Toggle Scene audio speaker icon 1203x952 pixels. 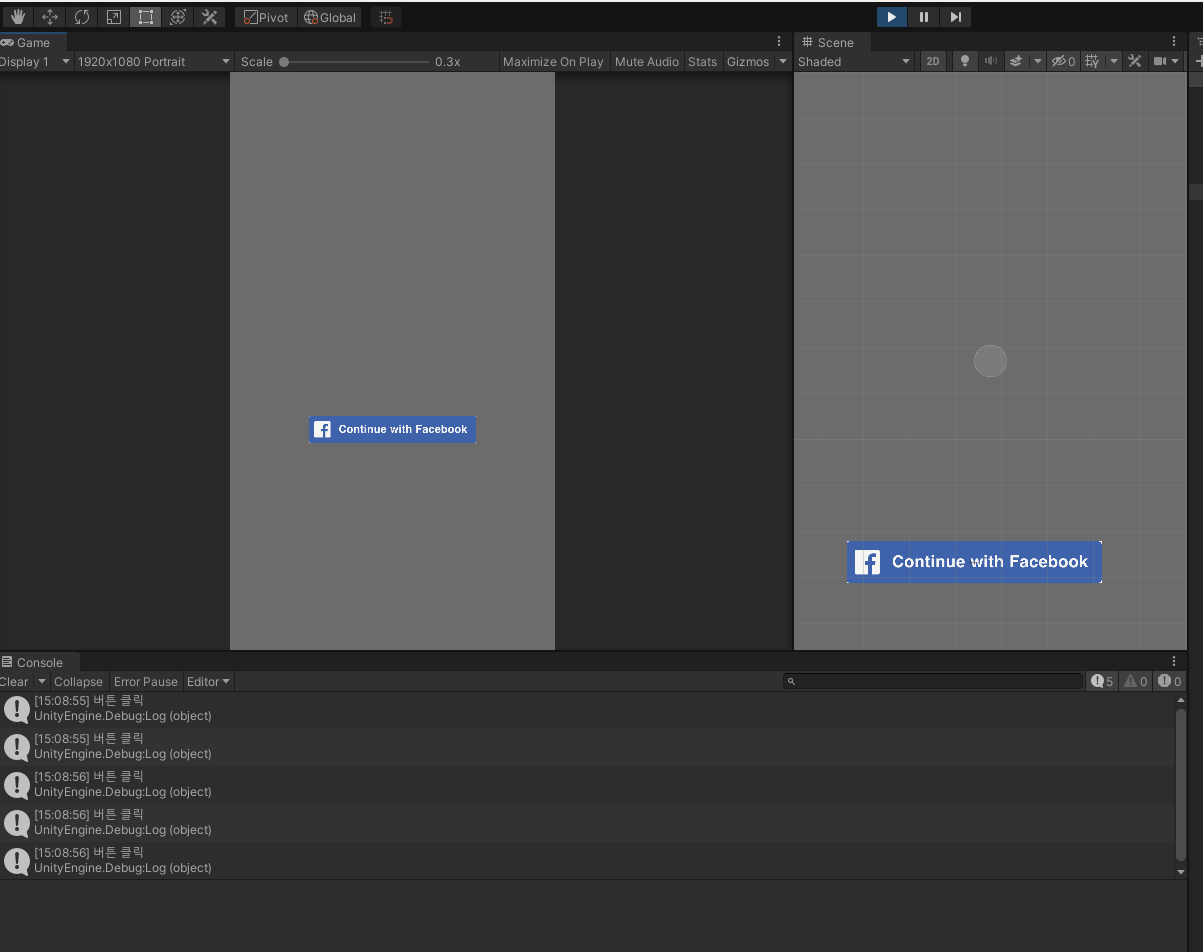[990, 61]
